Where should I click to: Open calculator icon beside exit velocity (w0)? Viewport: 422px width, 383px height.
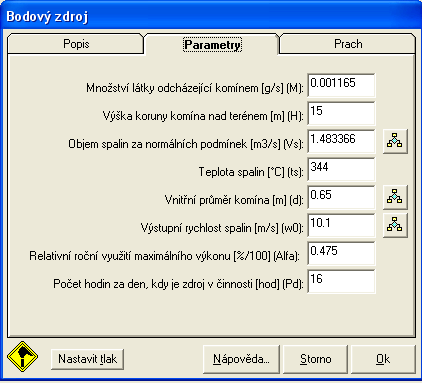395,225
